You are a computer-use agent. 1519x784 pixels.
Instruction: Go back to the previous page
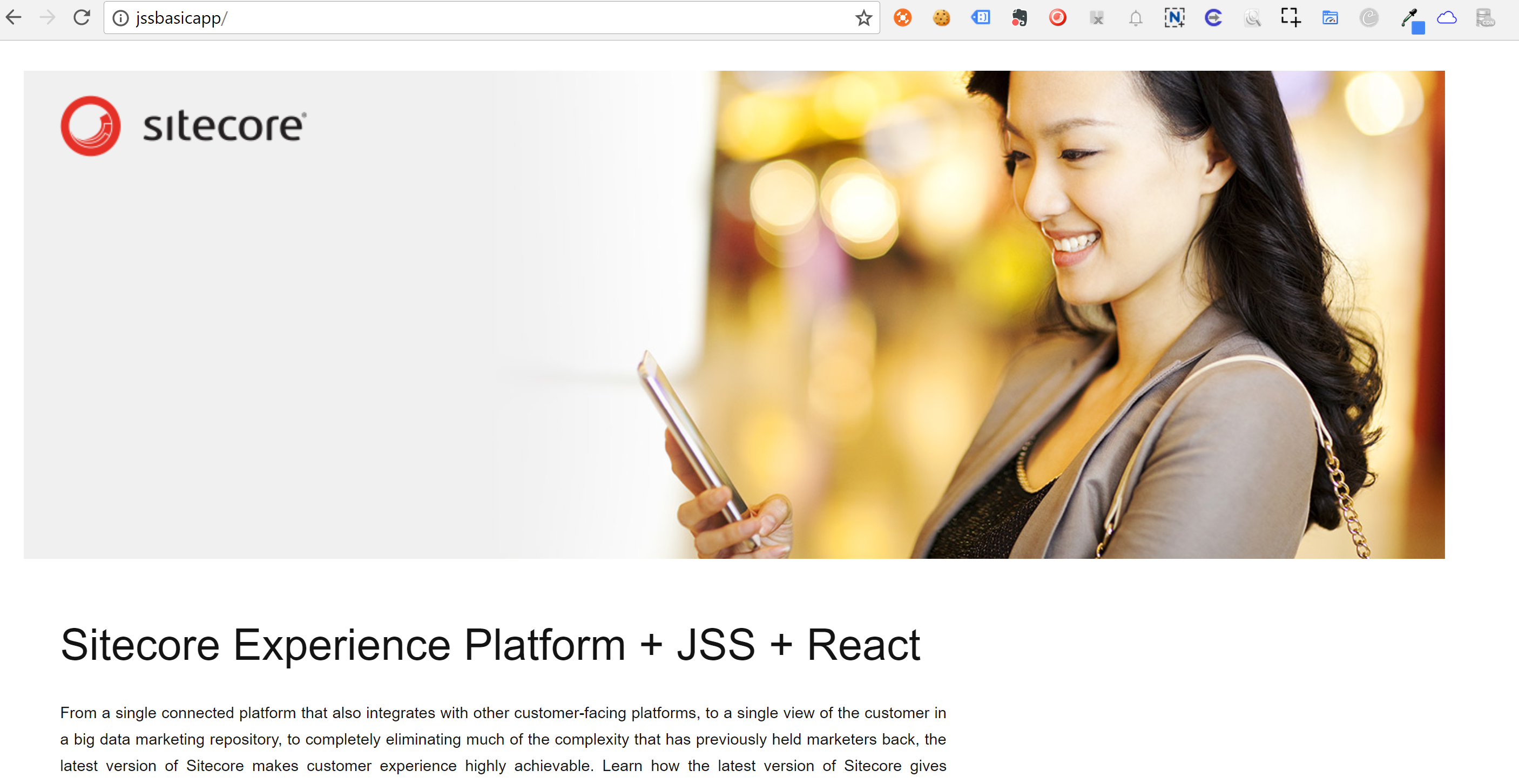tap(13, 18)
